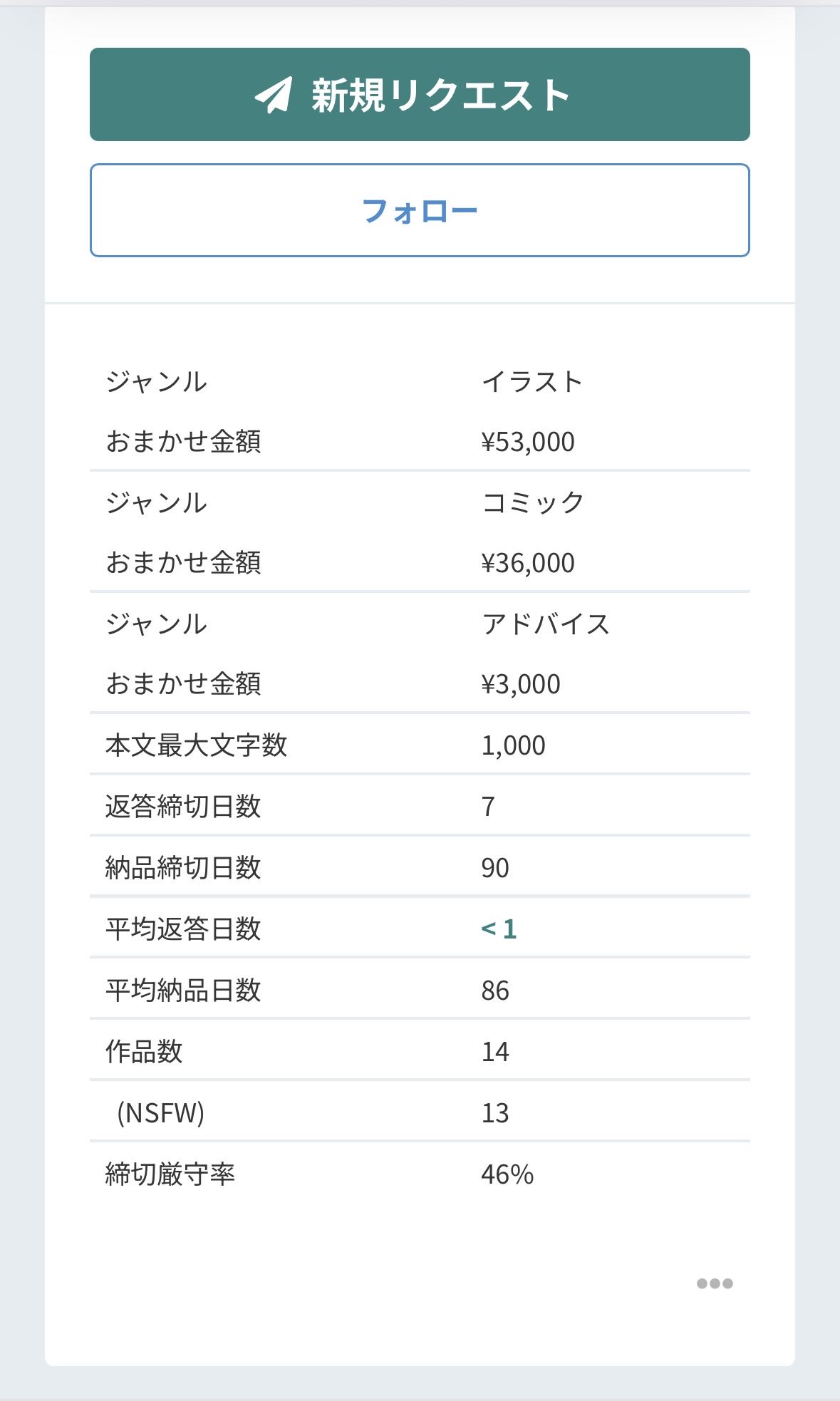
Task: Click the 1,000 max character count value
Action: 513,745
